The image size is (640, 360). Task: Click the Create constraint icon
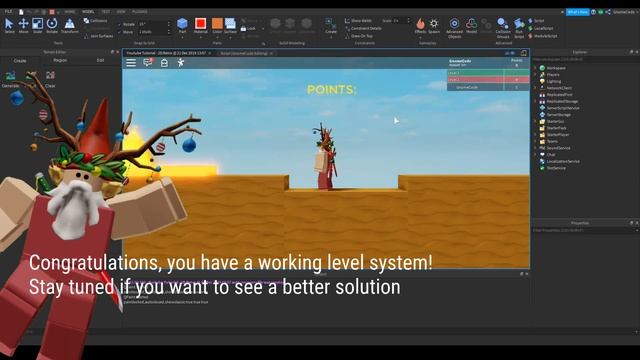coord(331,25)
